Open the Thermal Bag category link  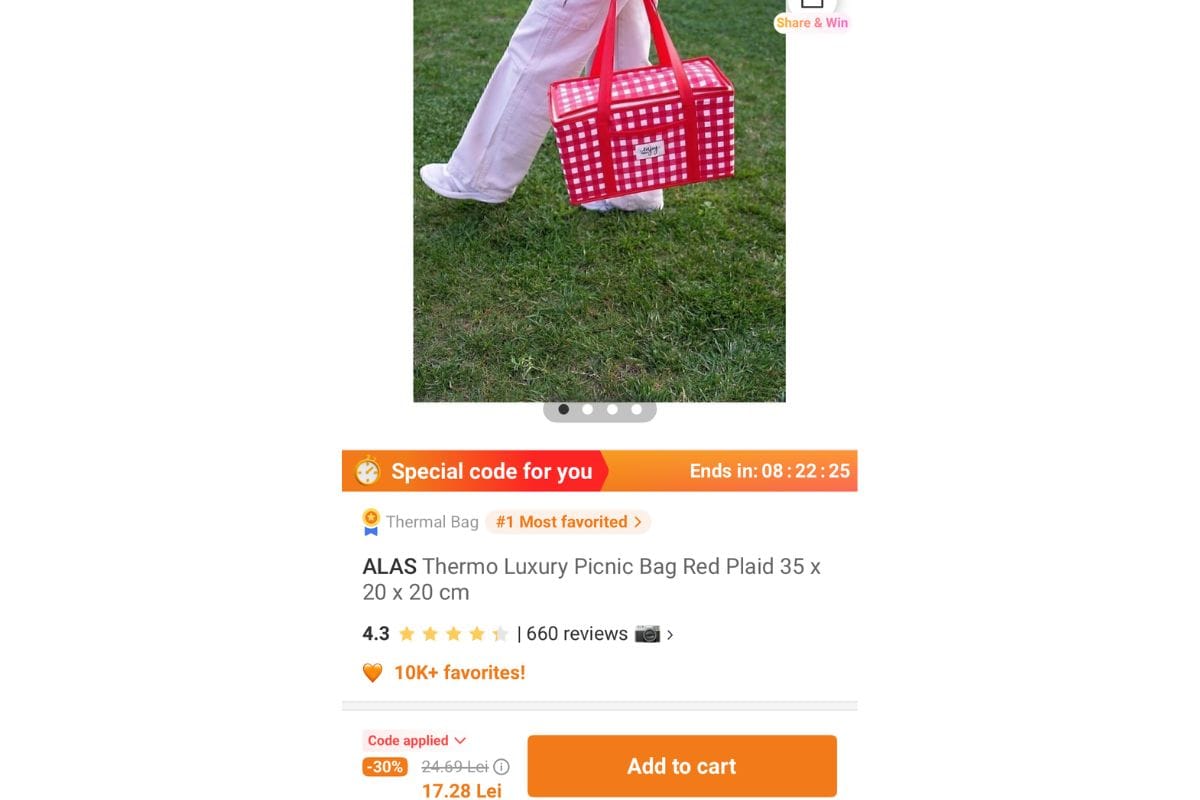tap(432, 522)
